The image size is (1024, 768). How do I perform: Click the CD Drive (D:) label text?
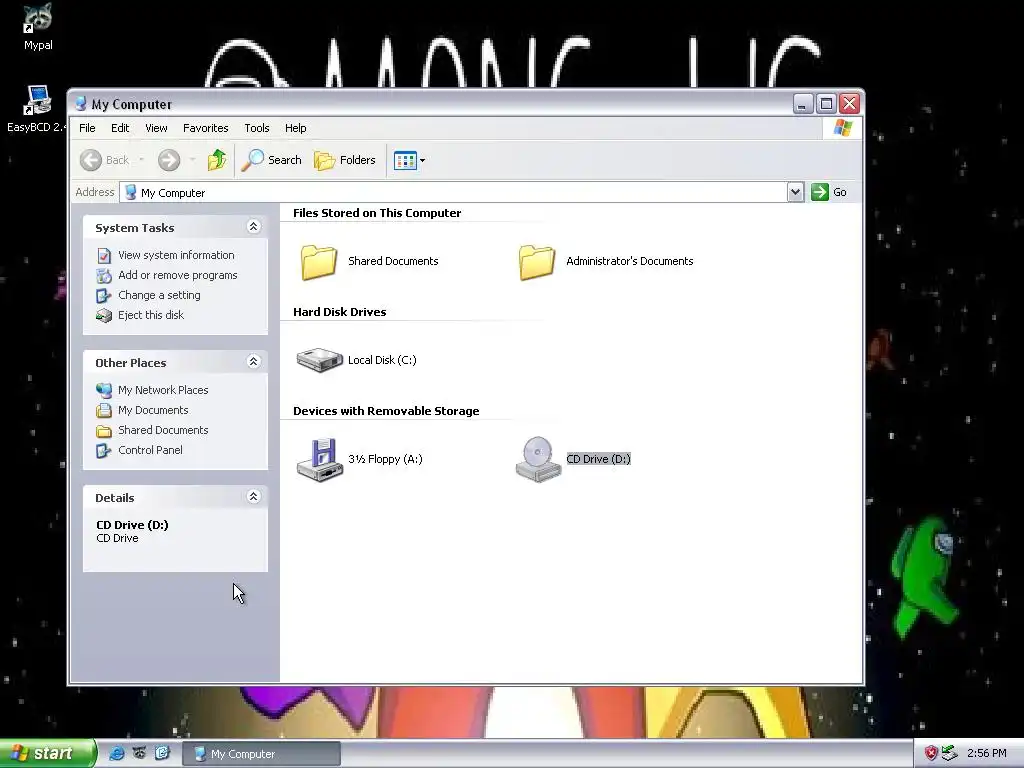(598, 459)
